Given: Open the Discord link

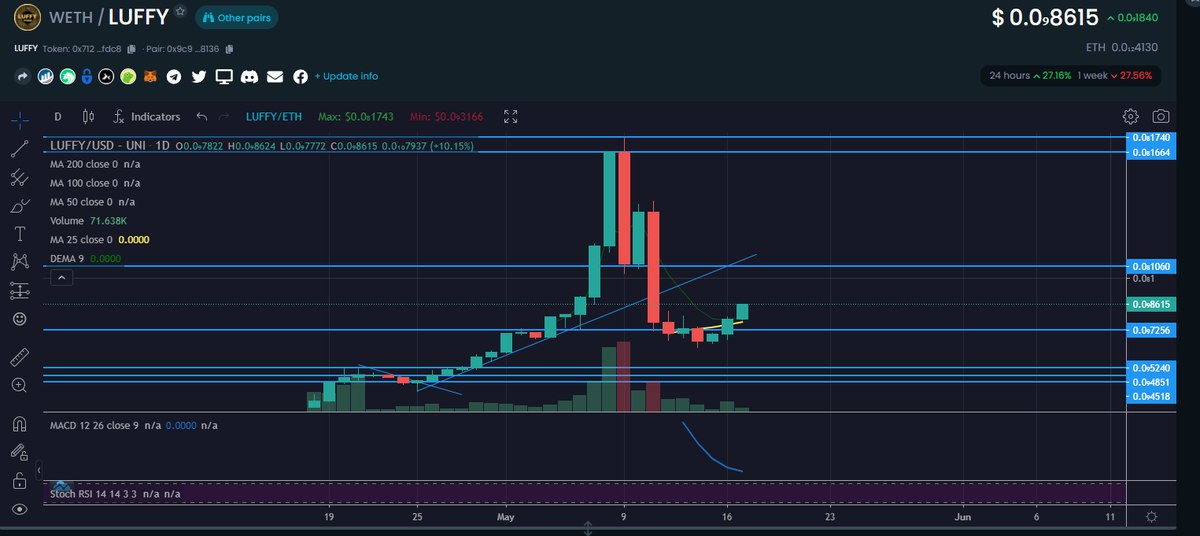Looking at the screenshot, I should (249, 76).
